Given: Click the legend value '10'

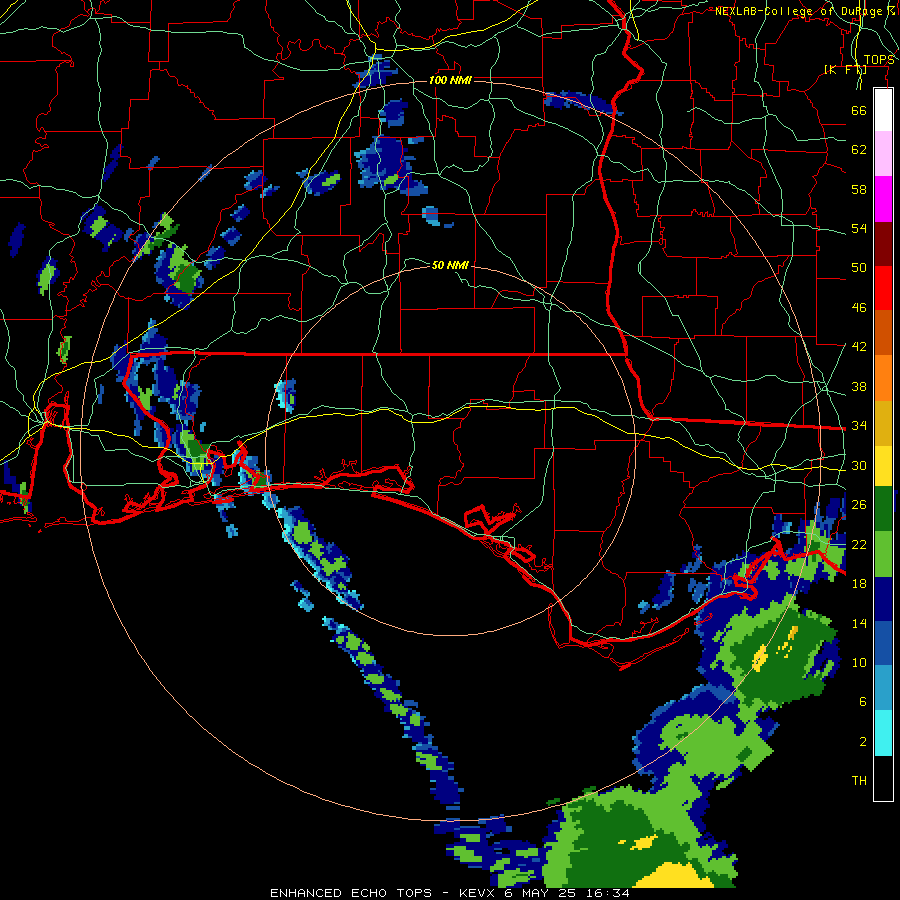Looking at the screenshot, I should point(859,662).
